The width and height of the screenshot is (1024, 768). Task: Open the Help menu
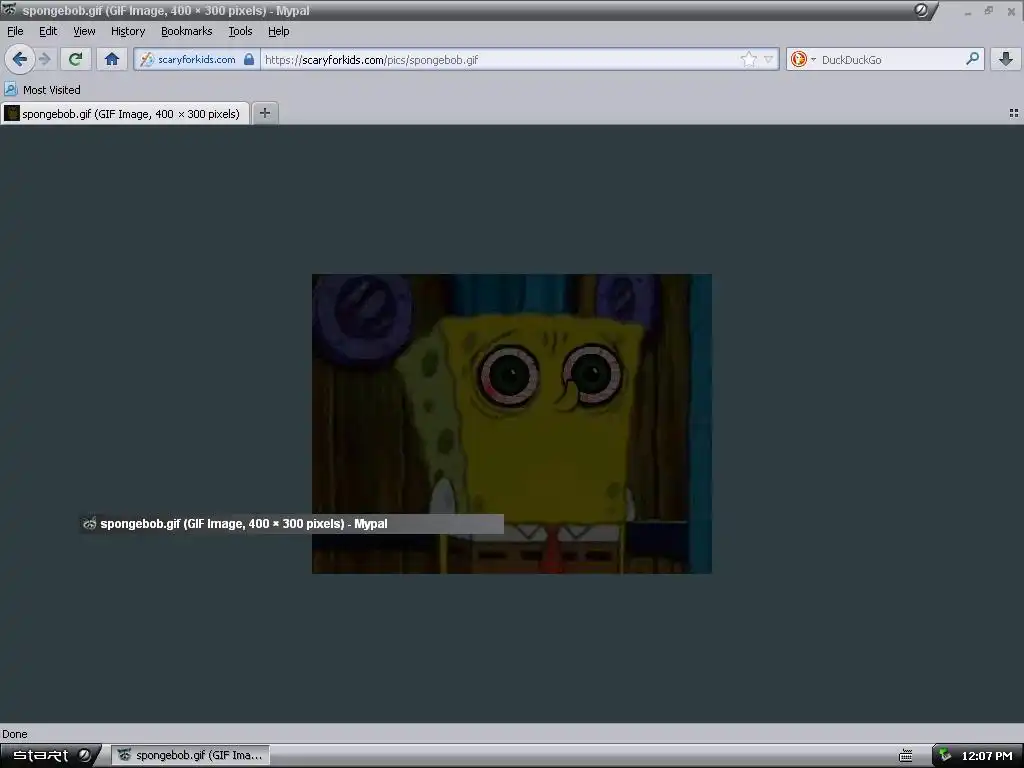[279, 31]
